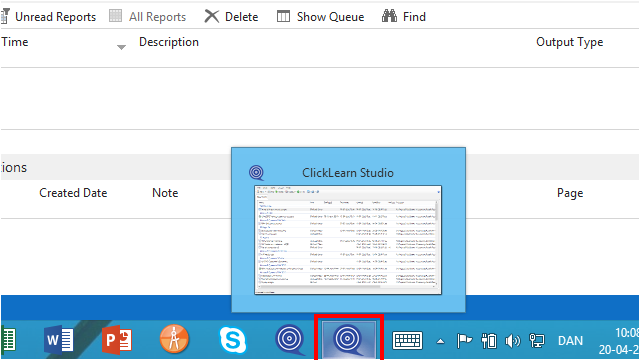Viewport: 640px width, 360px height.
Task: Sort by Description column header
Action: pyautogui.click(x=169, y=42)
